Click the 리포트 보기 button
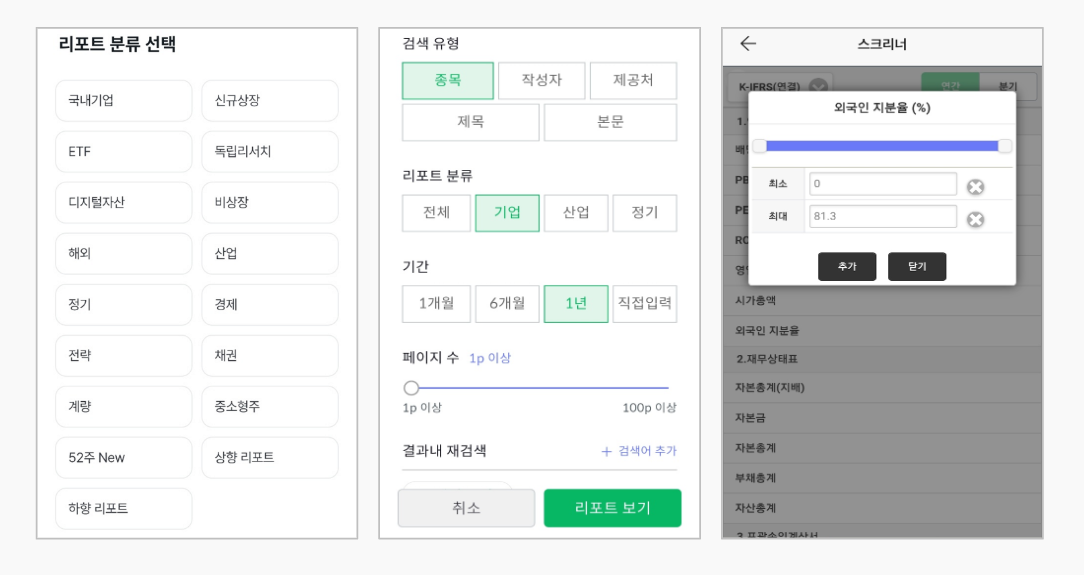 [x=612, y=508]
